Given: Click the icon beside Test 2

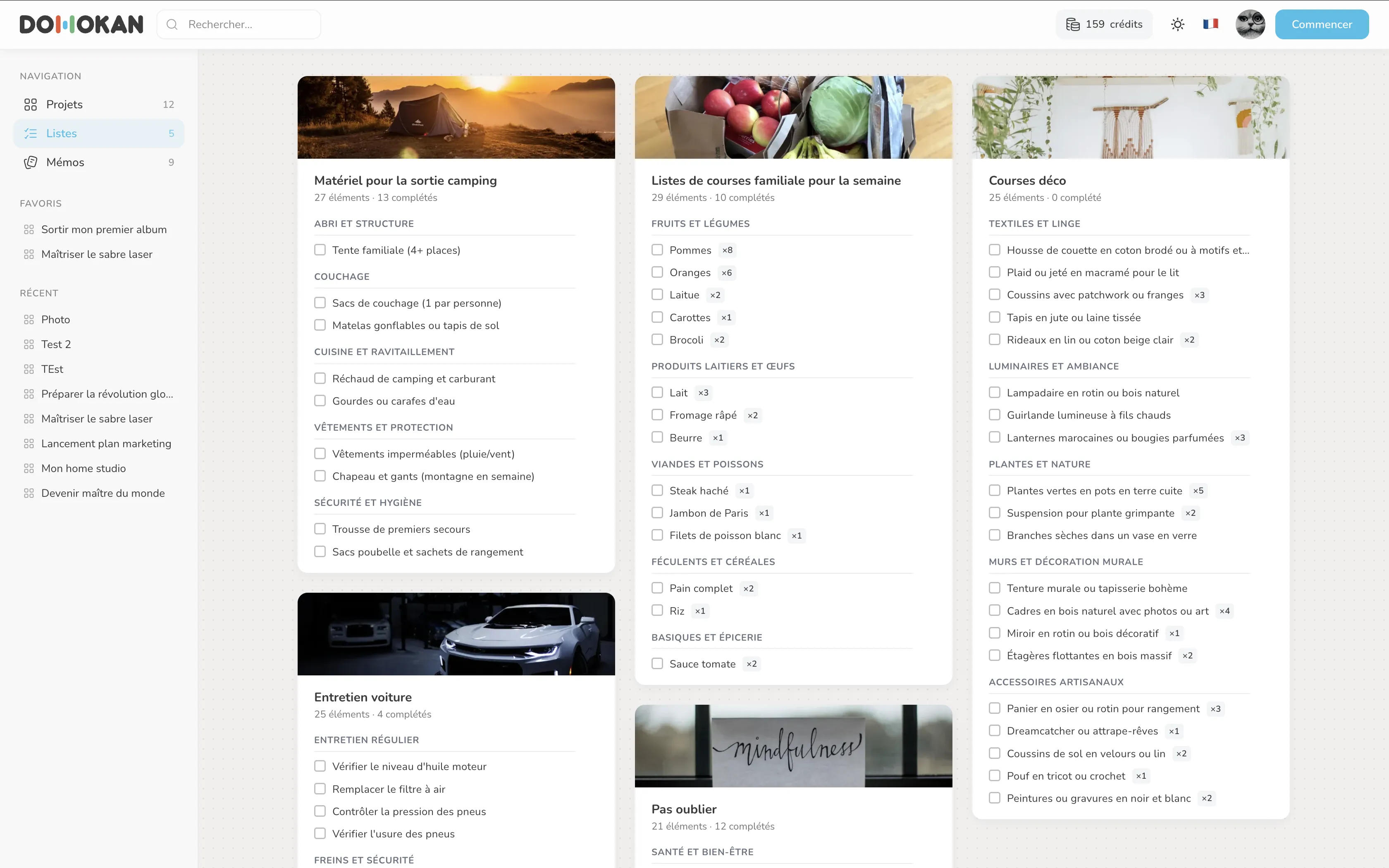Looking at the screenshot, I should coord(29,344).
